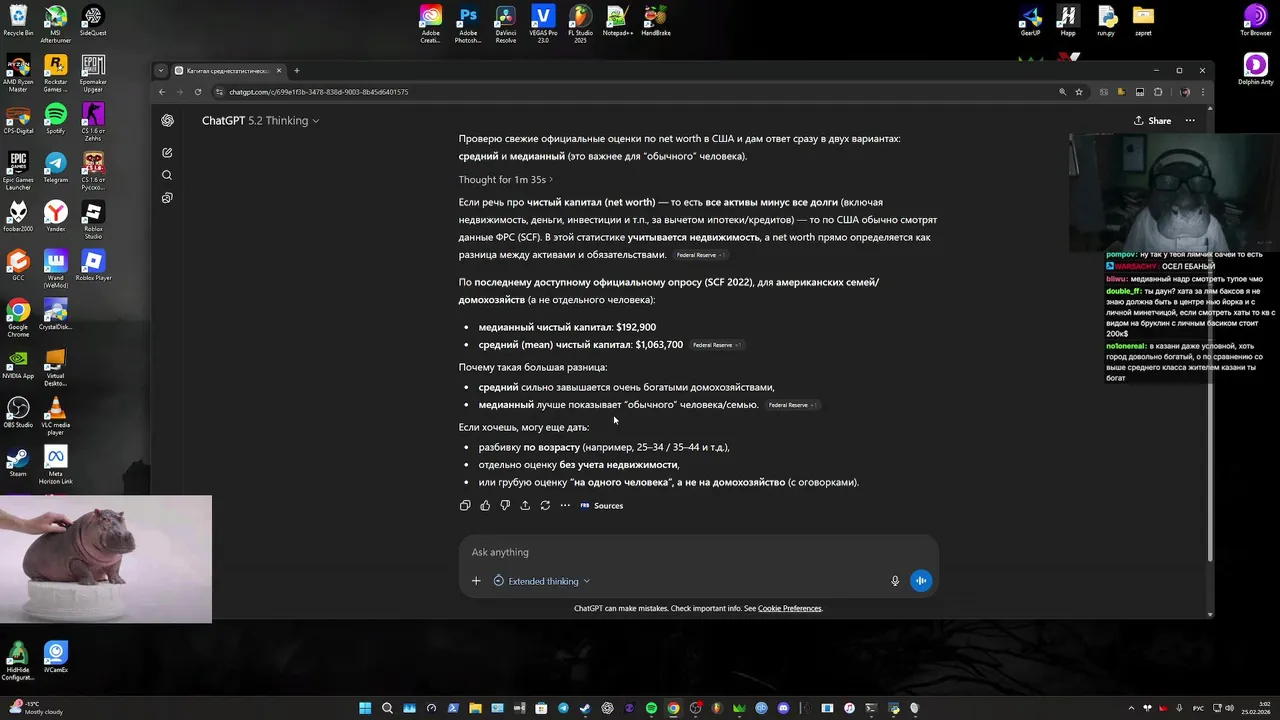
Task: Show hidden system tray icons
Action: tap(1131, 708)
